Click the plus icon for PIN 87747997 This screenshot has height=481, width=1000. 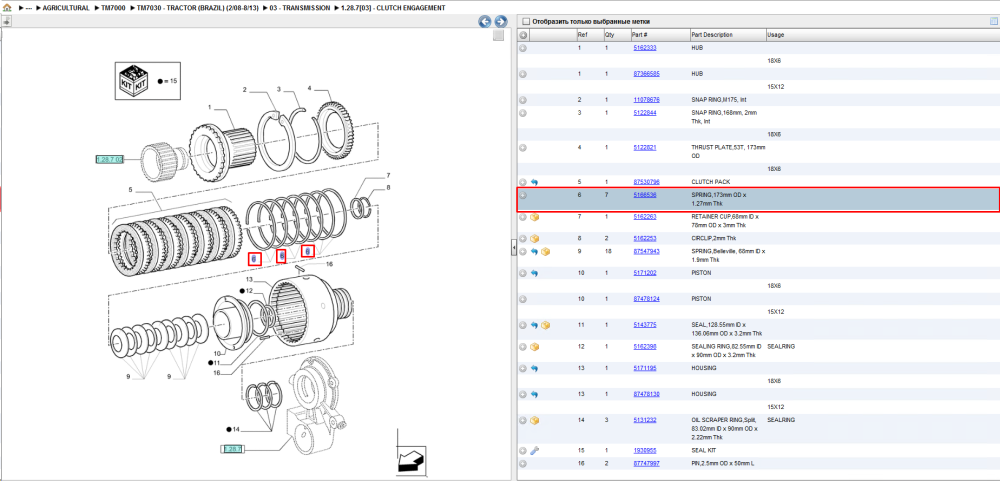(x=523, y=463)
